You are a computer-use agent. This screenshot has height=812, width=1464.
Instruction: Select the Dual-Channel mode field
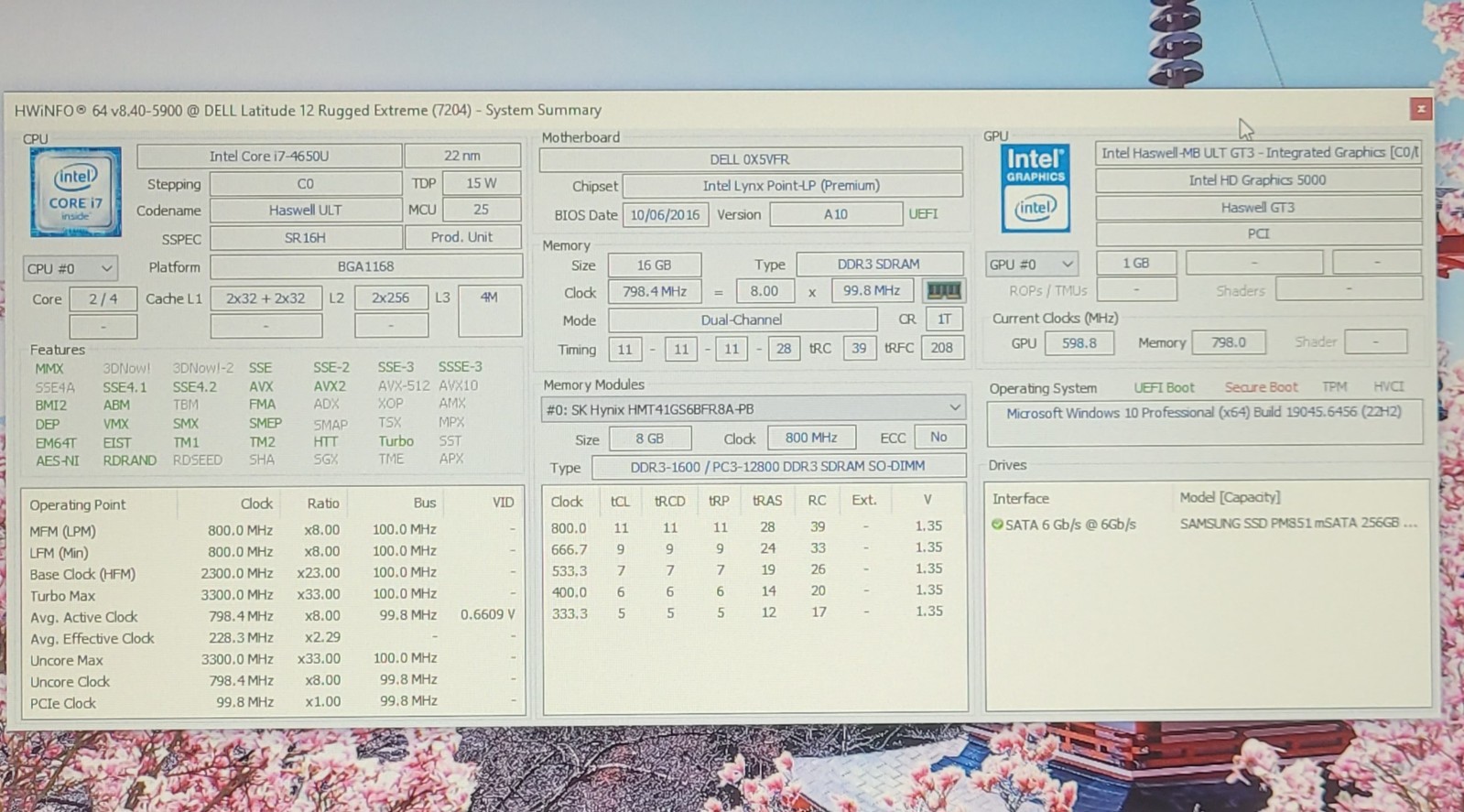point(743,319)
